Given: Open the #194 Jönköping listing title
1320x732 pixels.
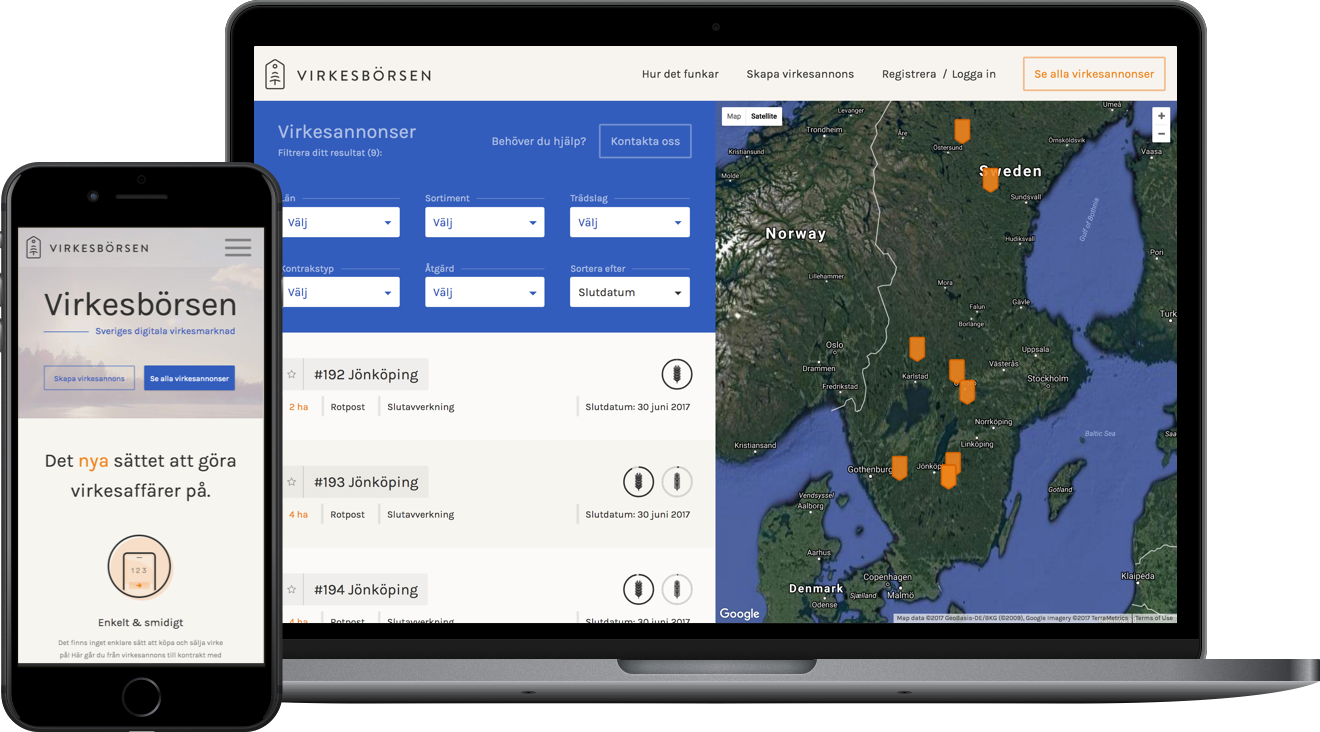Looking at the screenshot, I should (366, 590).
